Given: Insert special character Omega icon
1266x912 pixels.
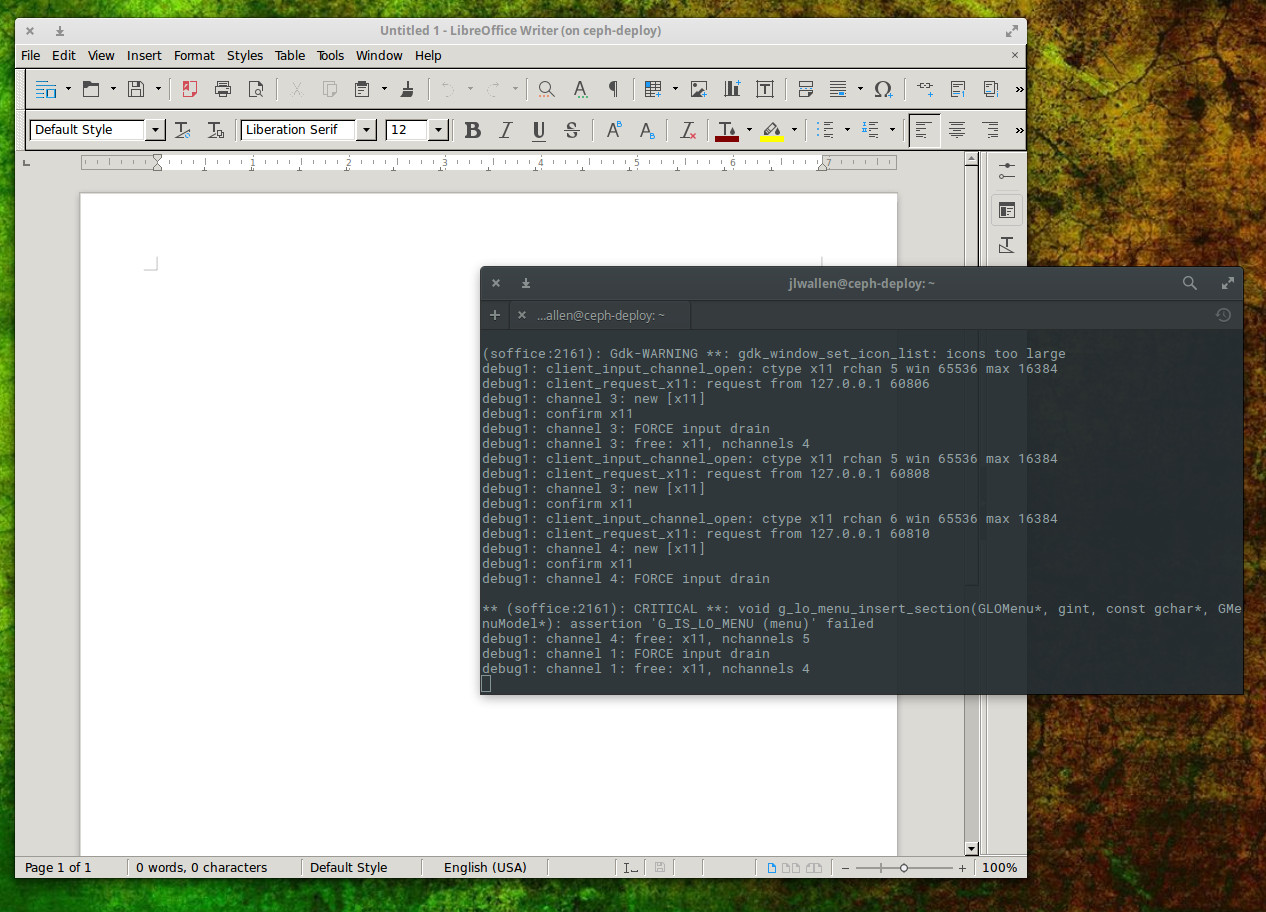Looking at the screenshot, I should click(x=883, y=89).
